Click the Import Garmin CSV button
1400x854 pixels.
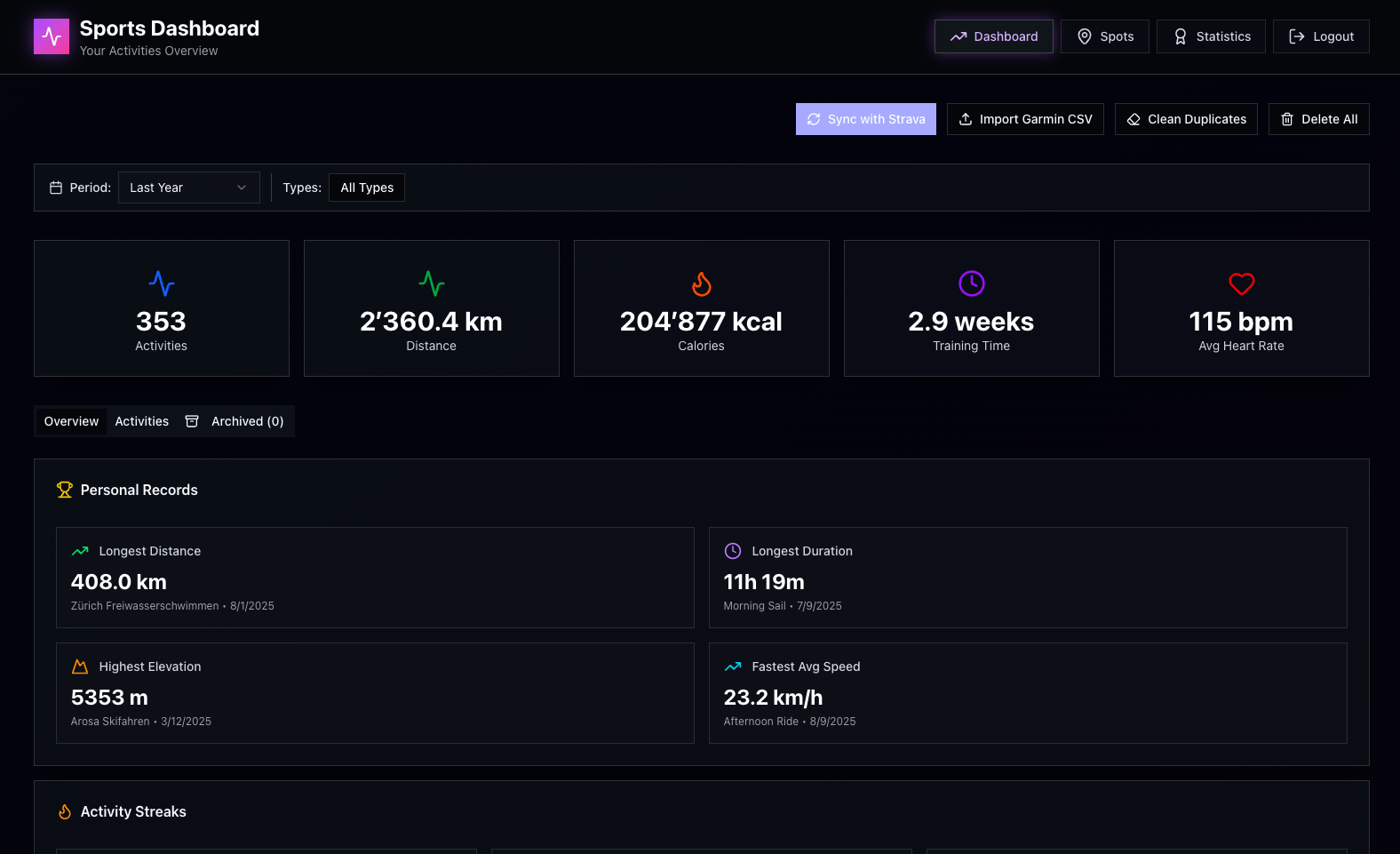[x=1025, y=119]
